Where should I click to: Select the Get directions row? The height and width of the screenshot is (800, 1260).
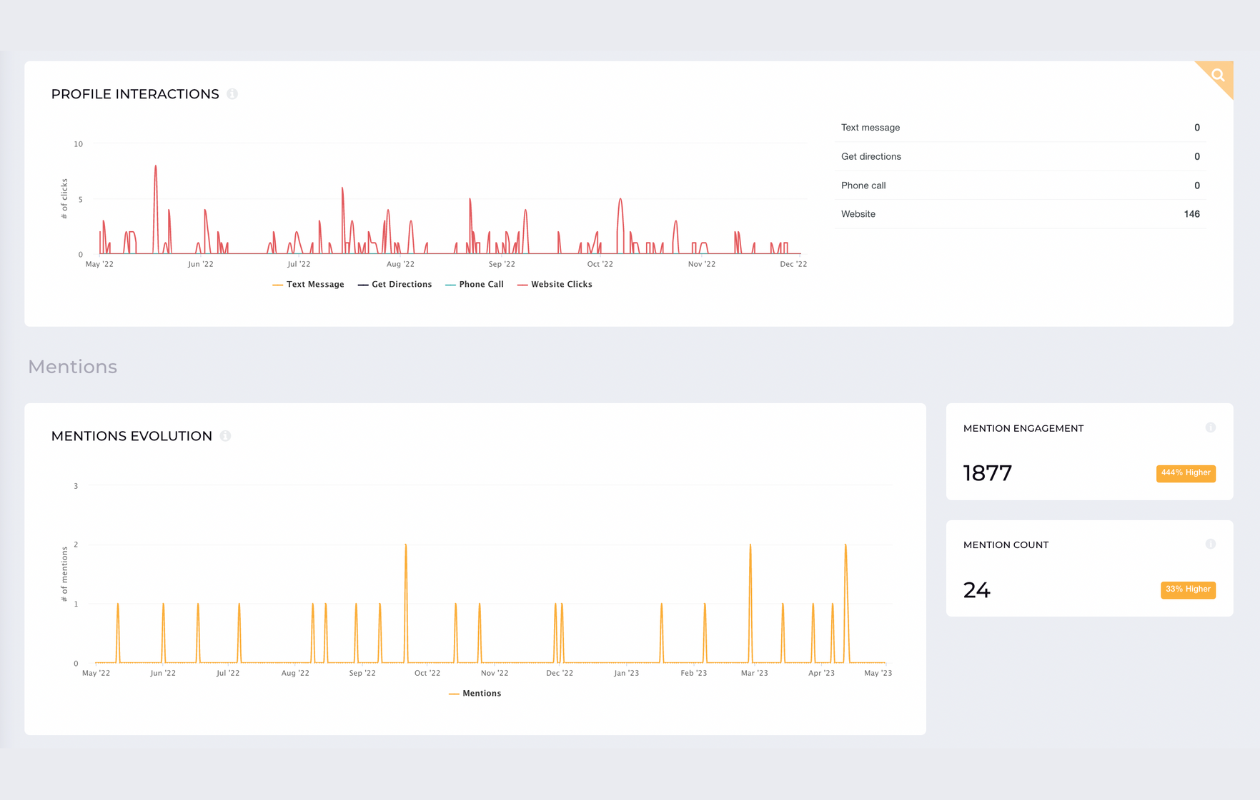1021,157
